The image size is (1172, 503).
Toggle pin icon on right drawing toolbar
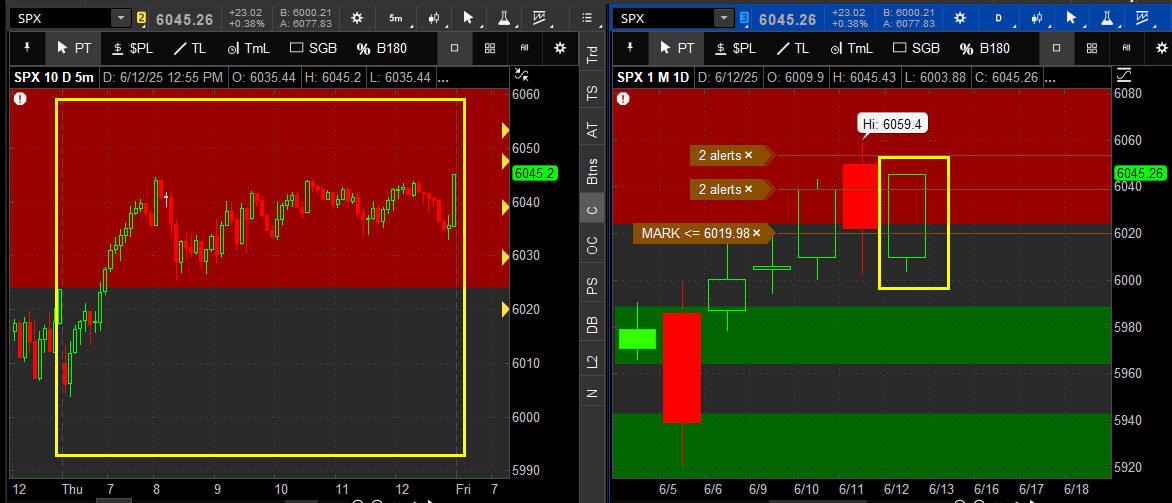630,48
